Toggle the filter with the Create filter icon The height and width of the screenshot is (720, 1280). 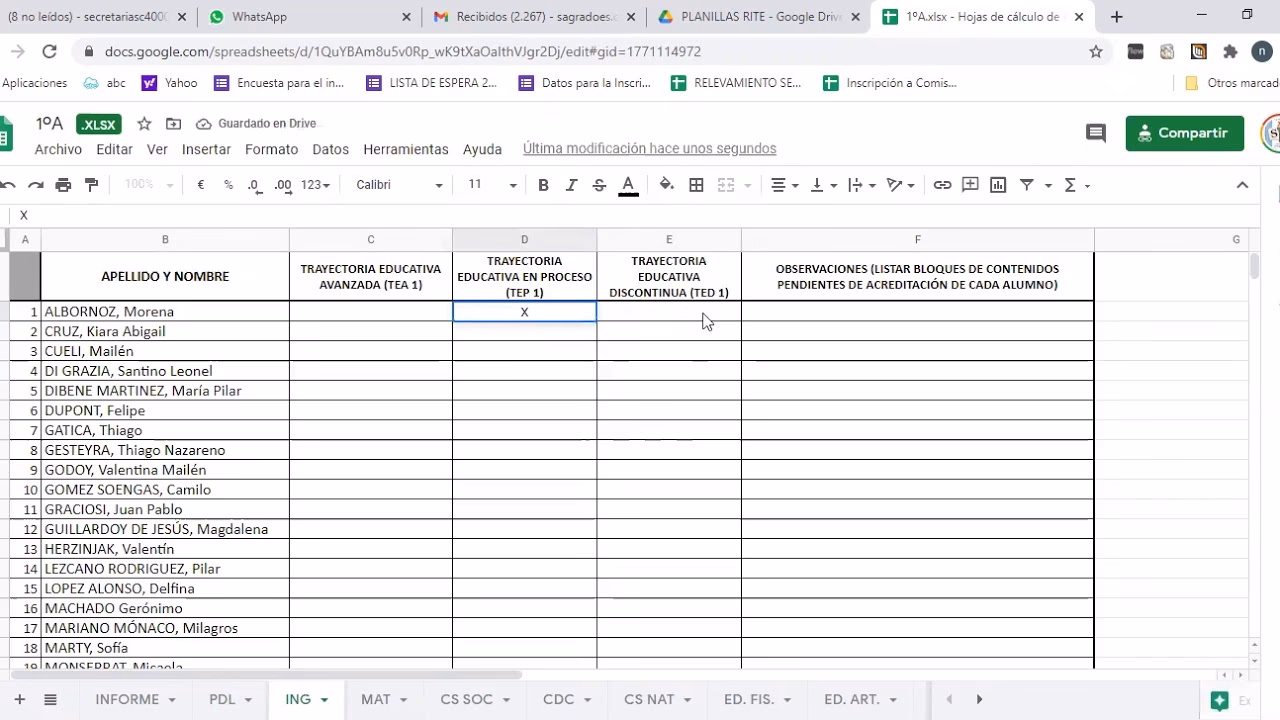pyautogui.click(x=1026, y=185)
